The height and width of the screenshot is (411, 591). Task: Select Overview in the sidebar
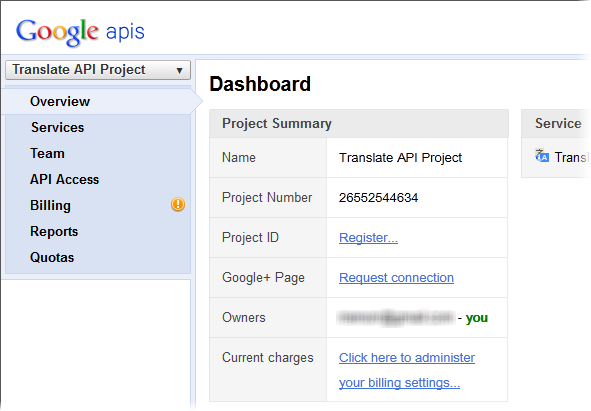pos(60,101)
